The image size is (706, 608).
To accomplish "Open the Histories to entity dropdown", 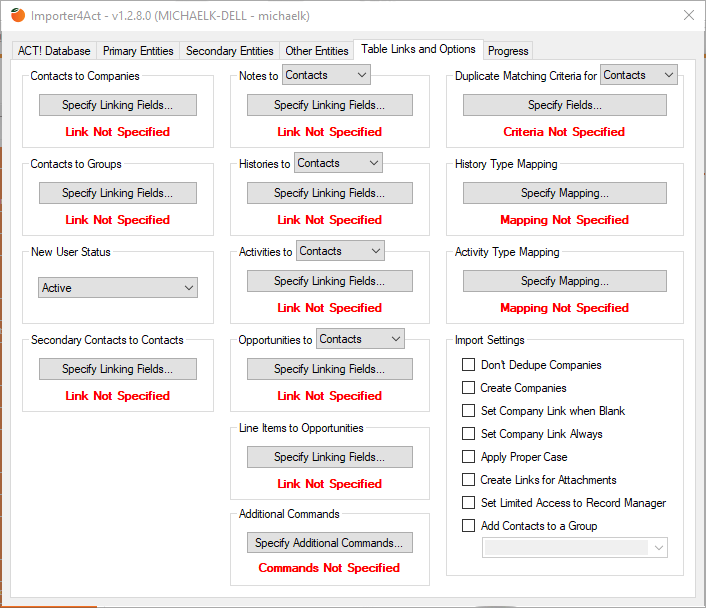I will tap(338, 163).
